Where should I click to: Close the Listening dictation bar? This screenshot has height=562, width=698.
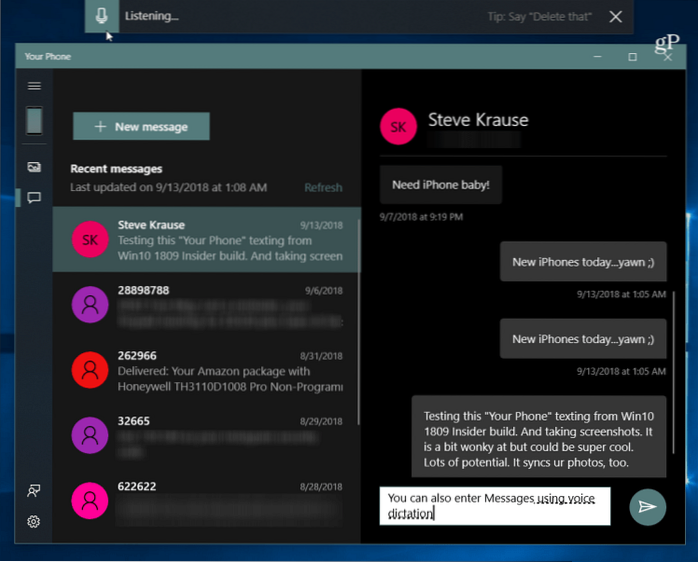click(615, 16)
